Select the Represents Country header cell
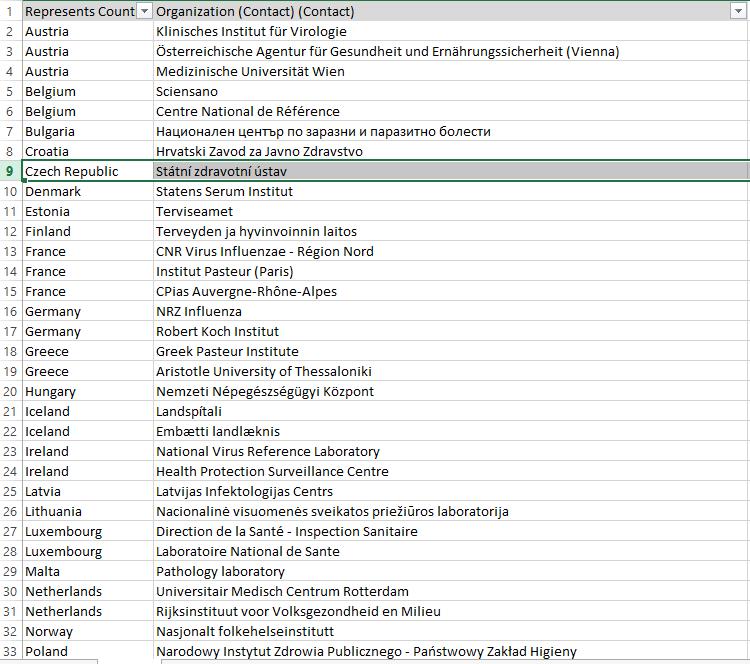Viewport: 750px width, 664px height. coord(88,11)
